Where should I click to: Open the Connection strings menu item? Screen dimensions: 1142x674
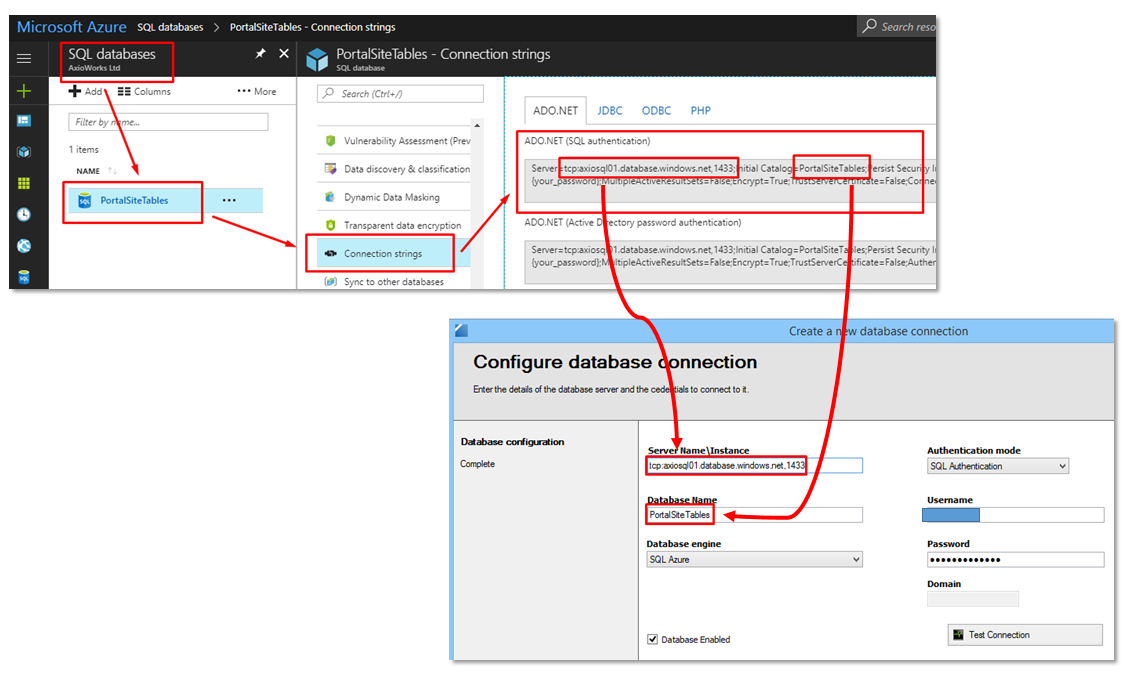click(x=393, y=254)
